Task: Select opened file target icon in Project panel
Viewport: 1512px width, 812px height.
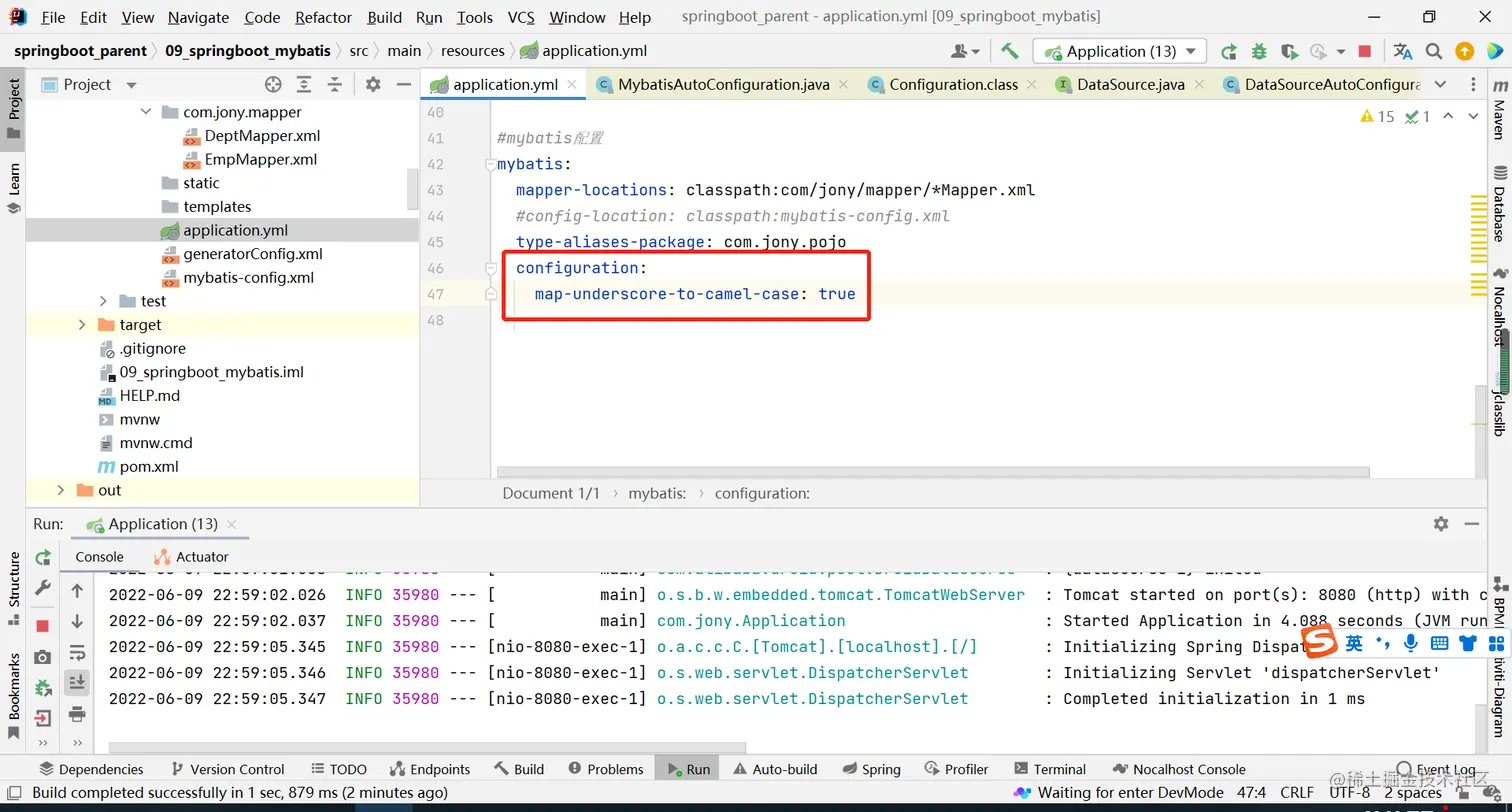Action: tap(273, 85)
